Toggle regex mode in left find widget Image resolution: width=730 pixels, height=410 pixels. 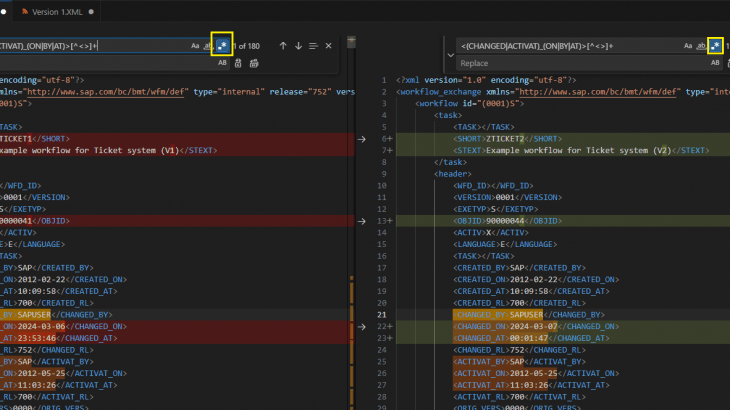tap(222, 46)
